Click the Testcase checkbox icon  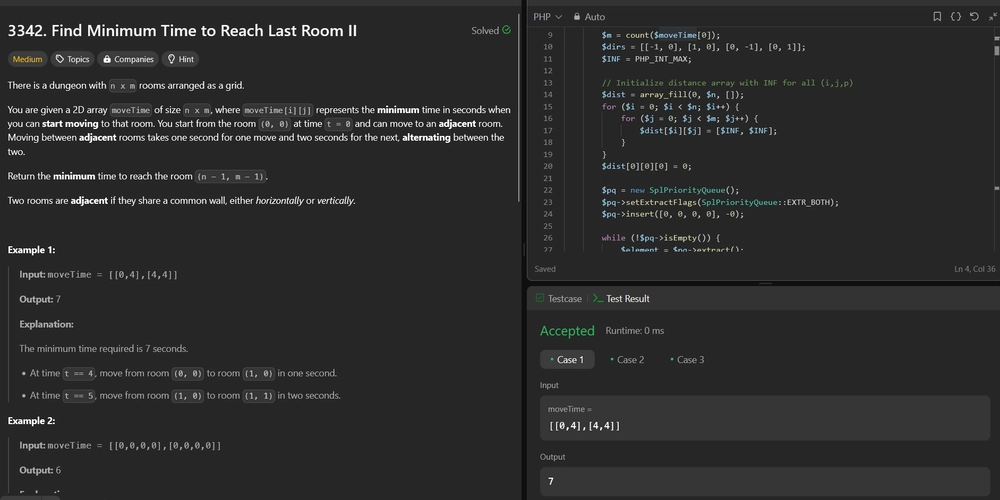click(x=540, y=298)
